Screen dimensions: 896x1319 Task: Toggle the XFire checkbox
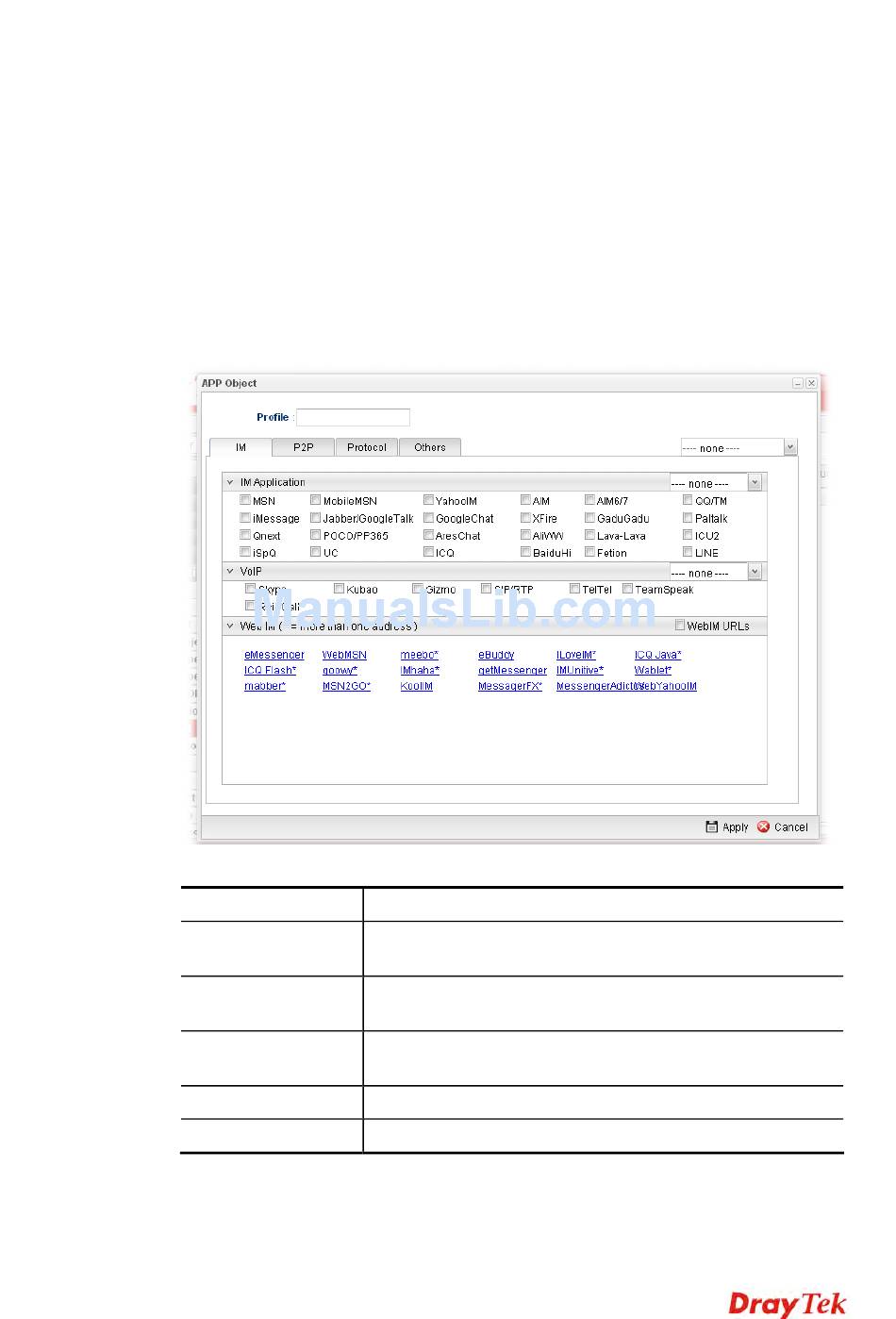pos(525,518)
